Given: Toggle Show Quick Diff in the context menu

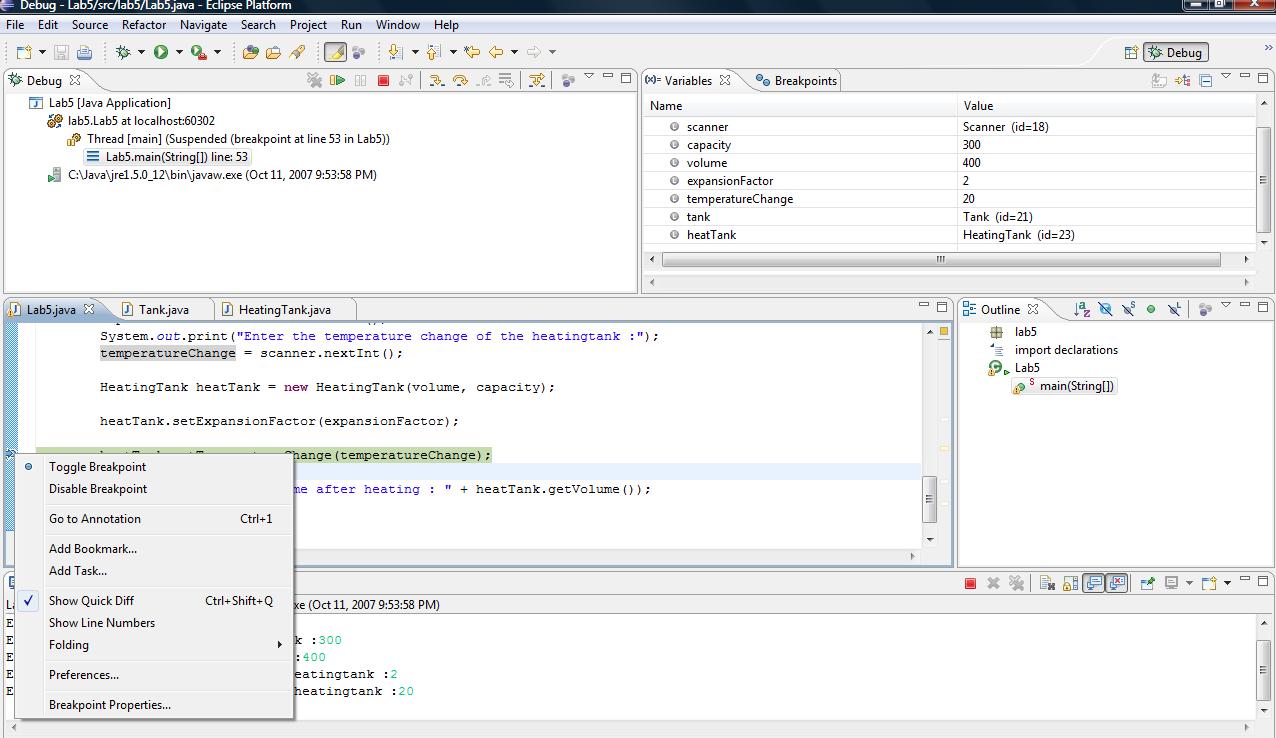Looking at the screenshot, I should [91, 601].
